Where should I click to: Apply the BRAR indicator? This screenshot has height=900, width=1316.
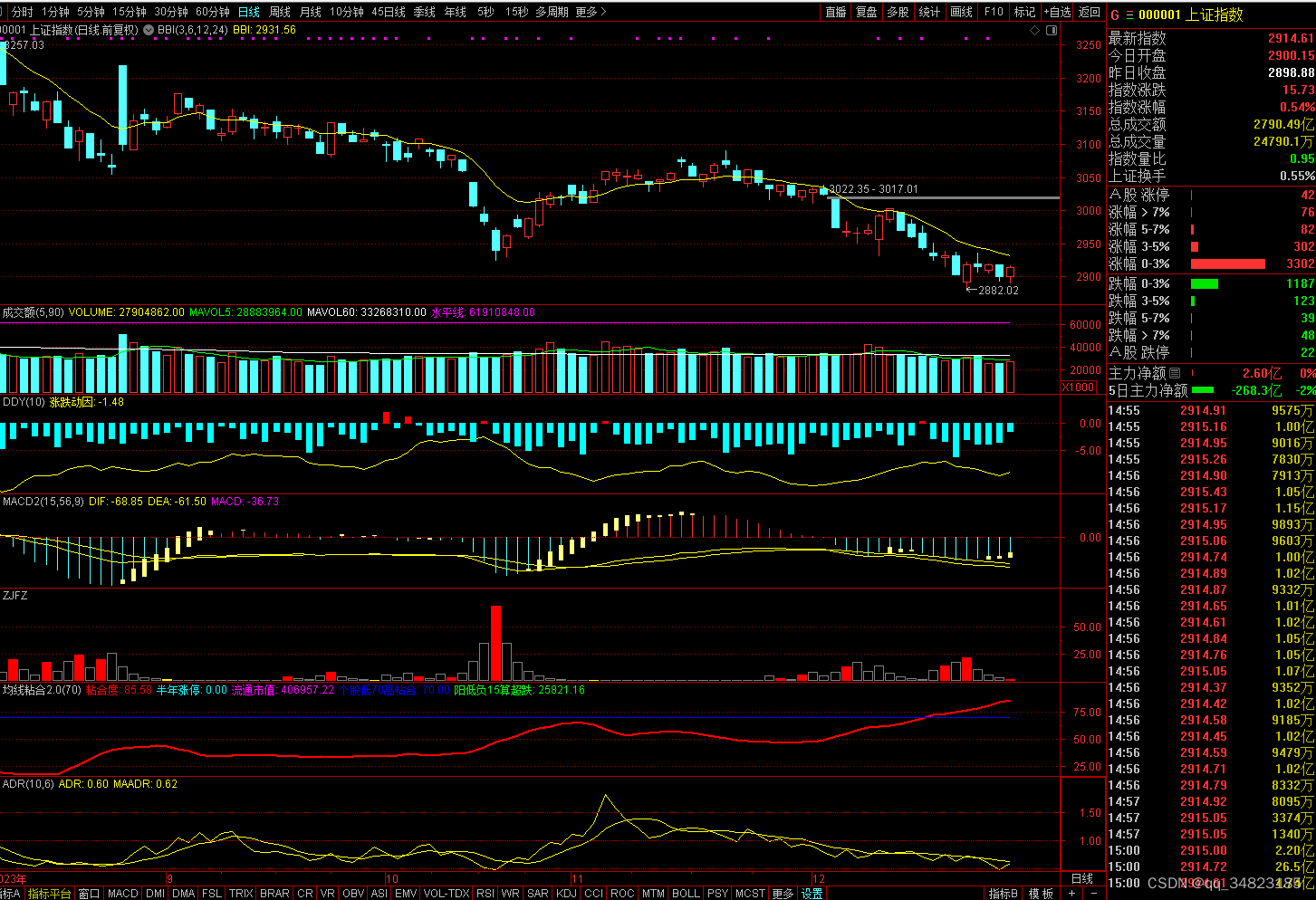274,894
